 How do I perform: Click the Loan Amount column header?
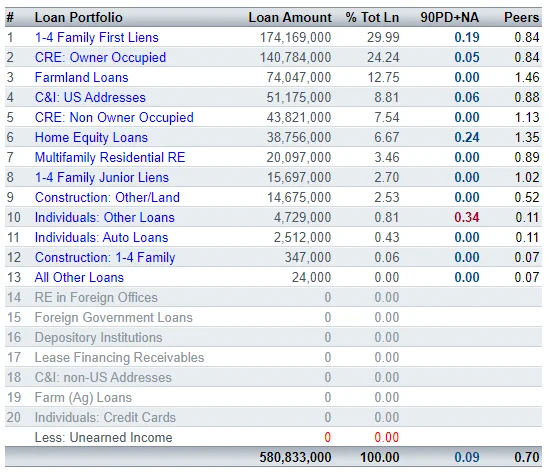point(290,17)
